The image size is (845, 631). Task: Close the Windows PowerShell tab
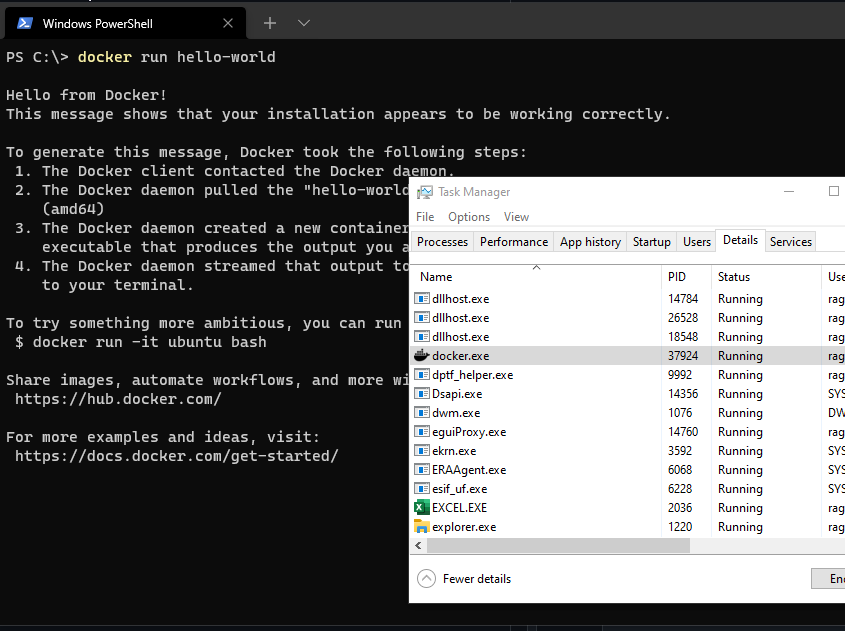[x=228, y=23]
